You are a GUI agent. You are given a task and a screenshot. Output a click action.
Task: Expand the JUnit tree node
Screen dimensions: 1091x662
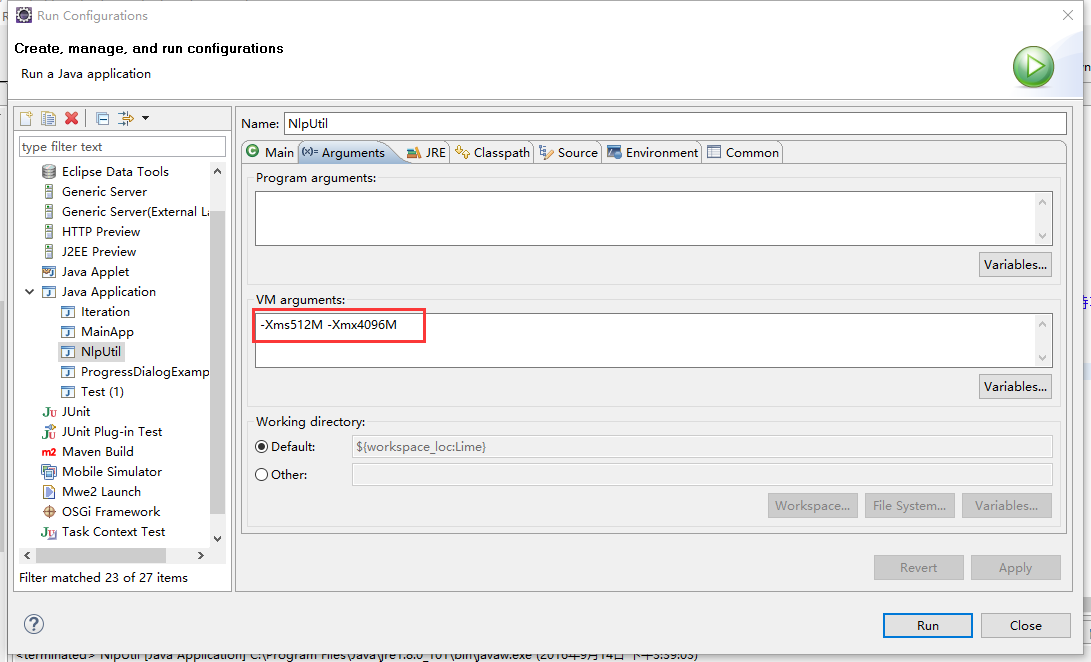click(28, 411)
